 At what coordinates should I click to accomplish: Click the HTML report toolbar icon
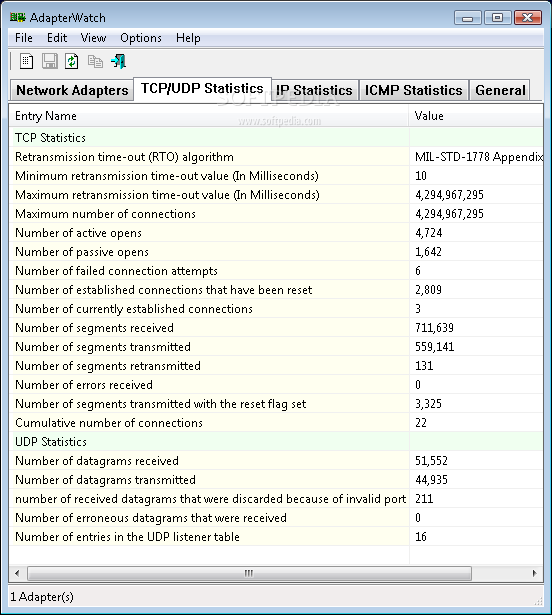pyautogui.click(x=26, y=61)
